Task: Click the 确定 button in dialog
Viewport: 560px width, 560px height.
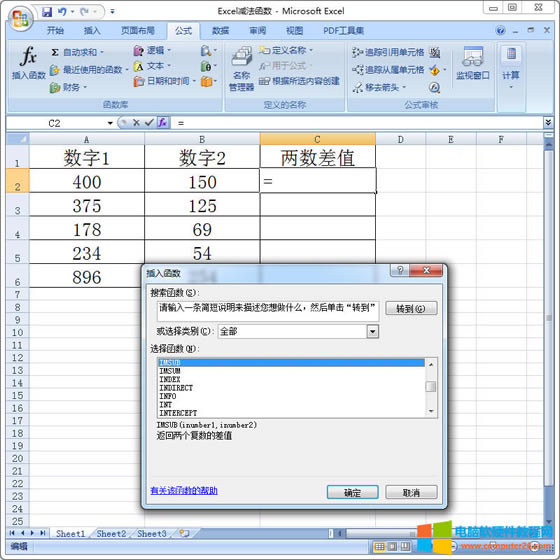Action: point(352,492)
